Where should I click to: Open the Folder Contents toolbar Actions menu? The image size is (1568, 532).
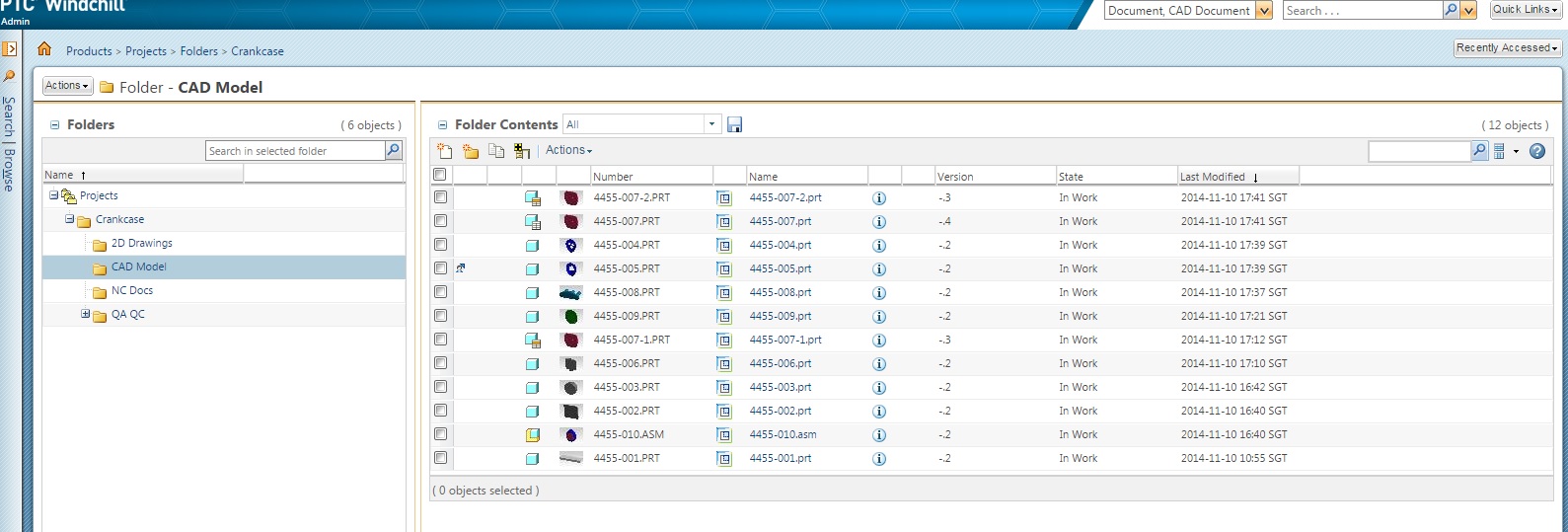click(569, 150)
